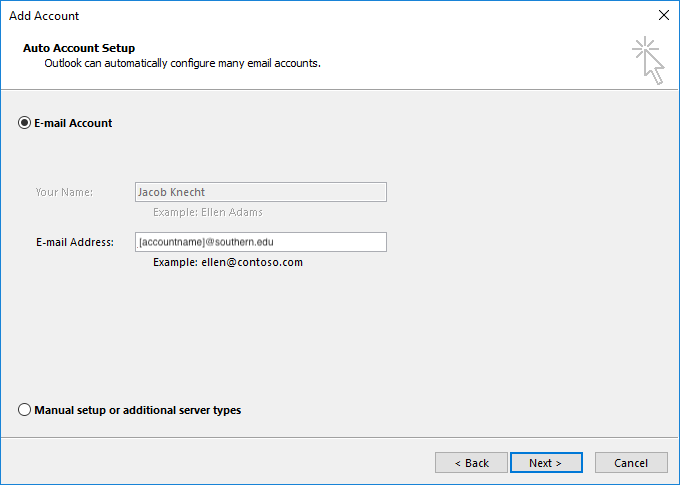
Task: Click the Manual setup option label text
Action: coord(137,410)
